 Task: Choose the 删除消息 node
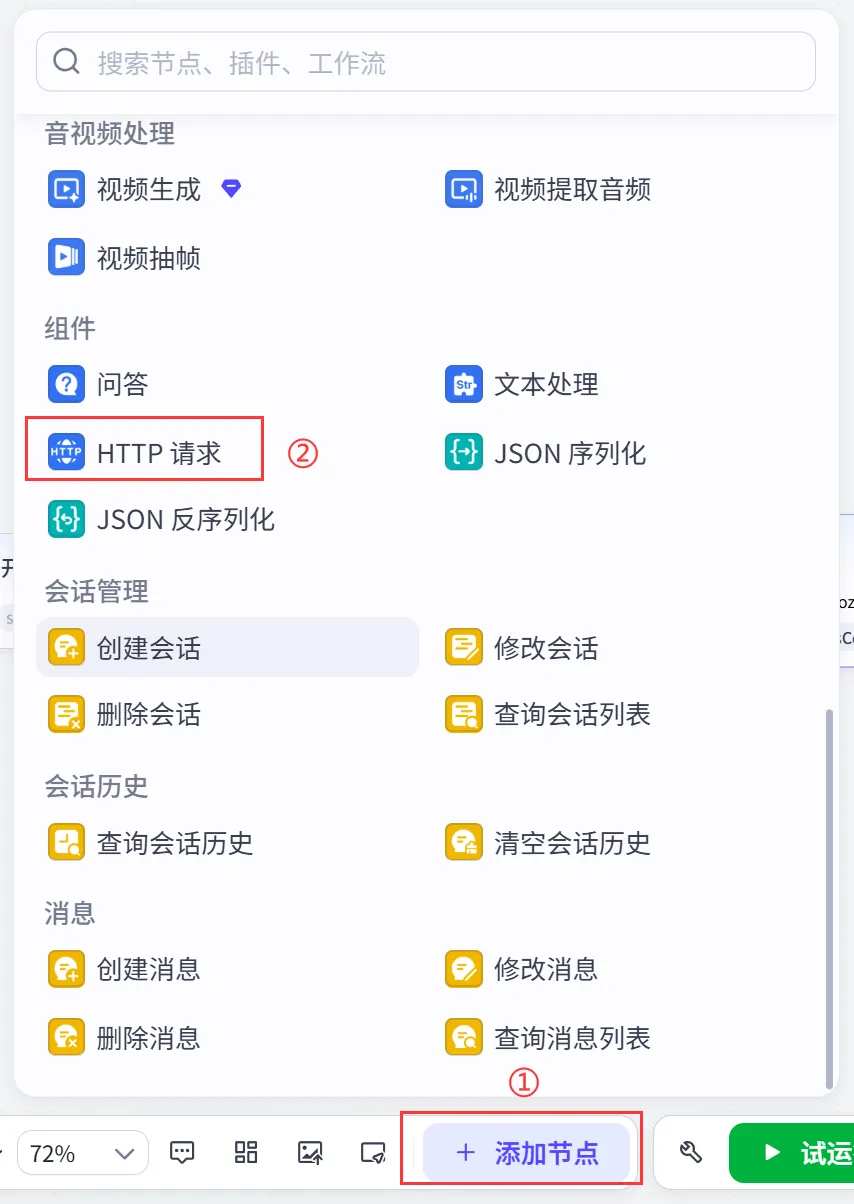click(x=124, y=1037)
